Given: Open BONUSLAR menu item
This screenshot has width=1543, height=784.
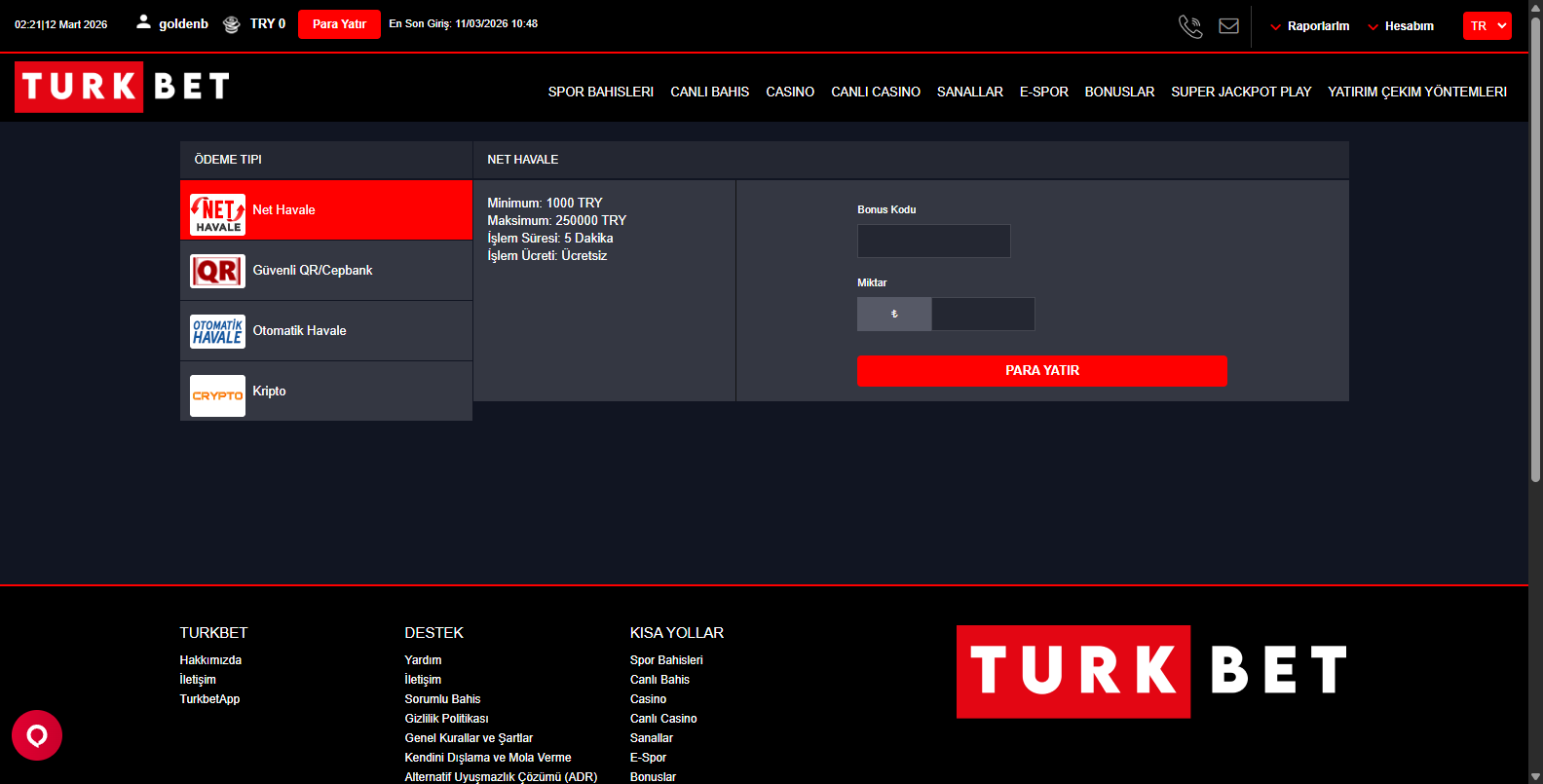Looking at the screenshot, I should pos(1119,92).
